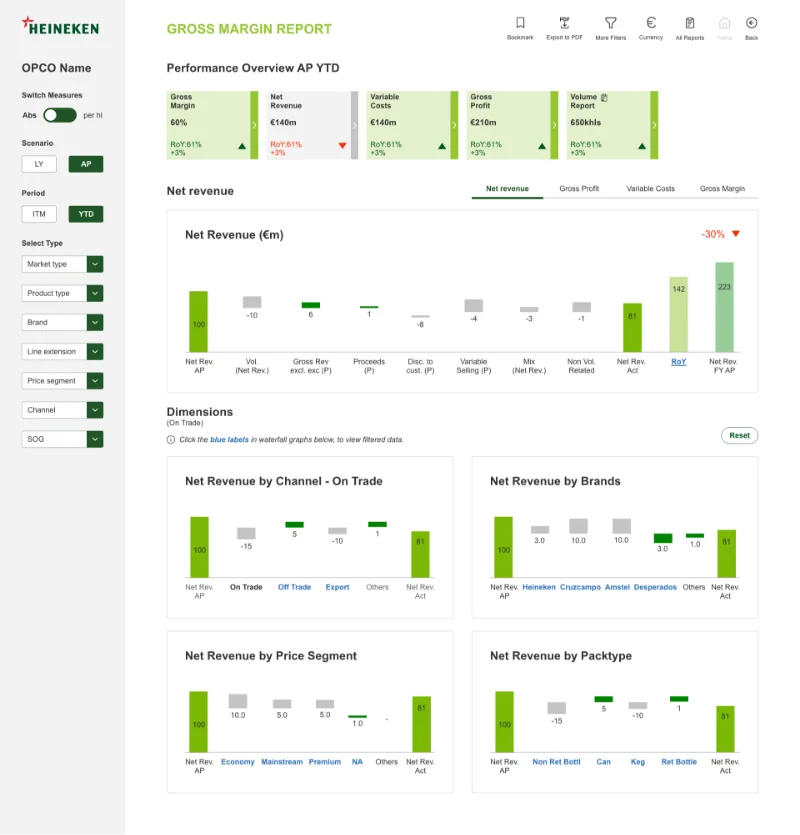
Task: Switch to the Gross Profit tab
Action: [x=579, y=189]
